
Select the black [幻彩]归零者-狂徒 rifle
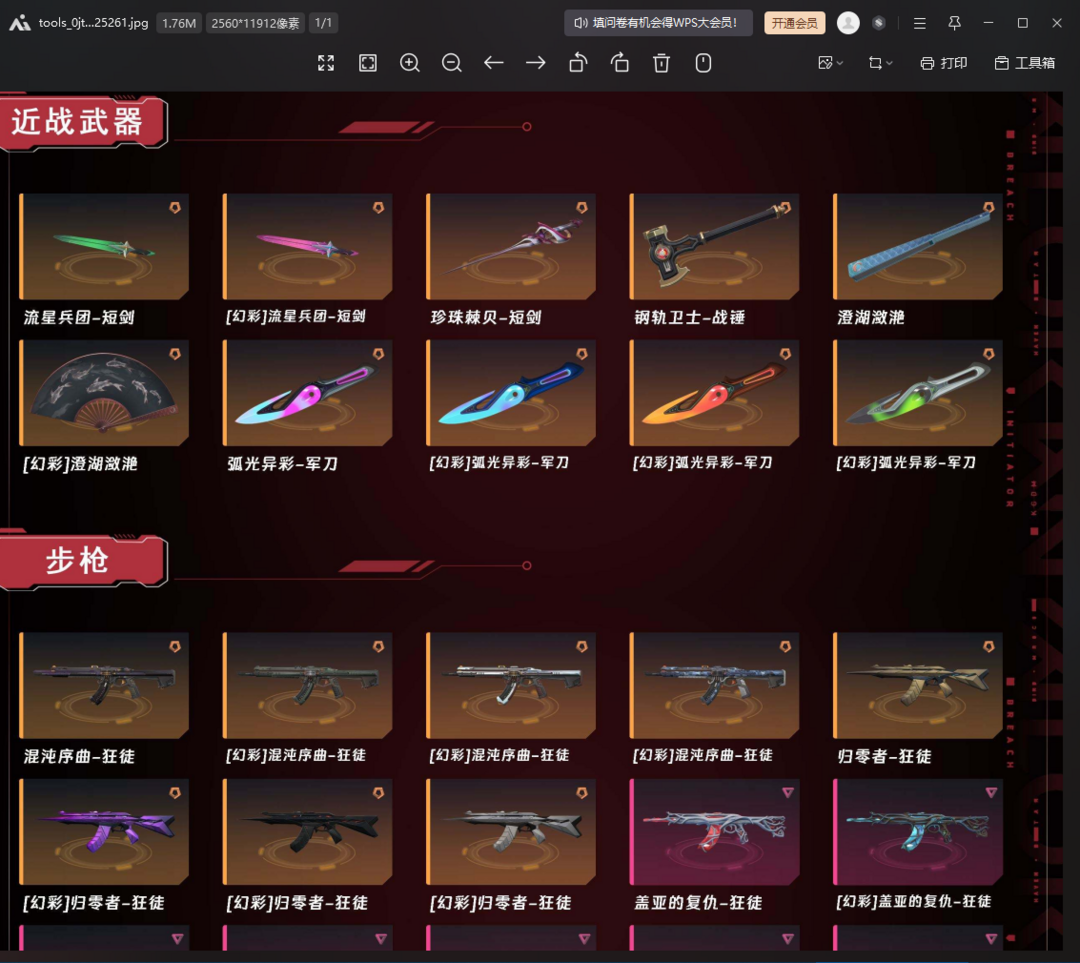308,832
